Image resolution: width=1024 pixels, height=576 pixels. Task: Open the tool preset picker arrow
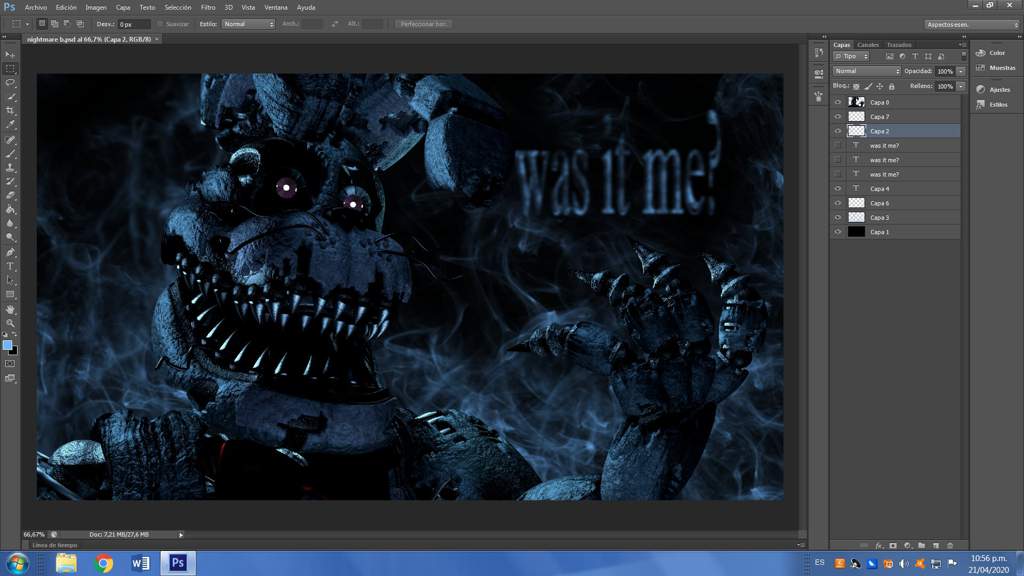click(27, 24)
